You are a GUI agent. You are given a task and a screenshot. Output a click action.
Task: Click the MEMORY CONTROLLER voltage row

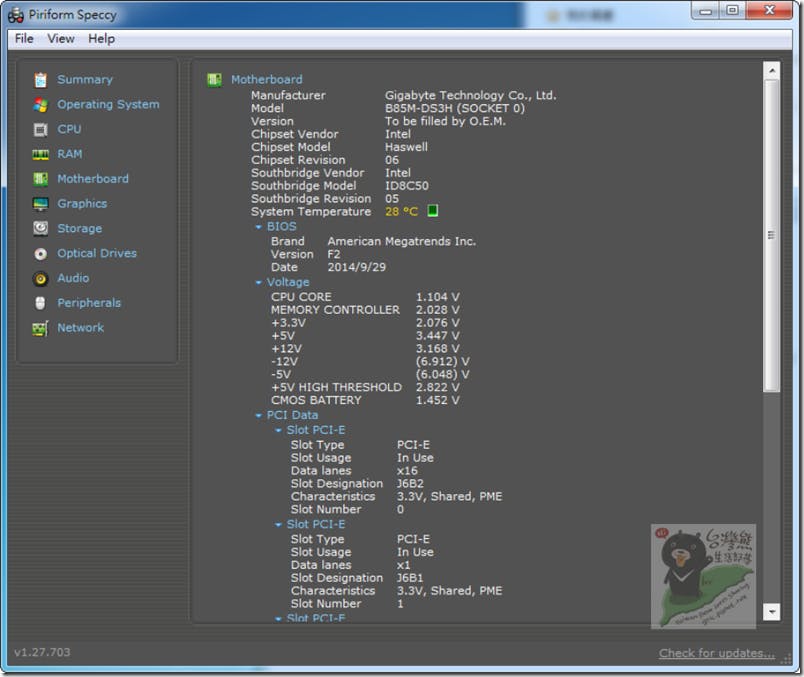[365, 310]
